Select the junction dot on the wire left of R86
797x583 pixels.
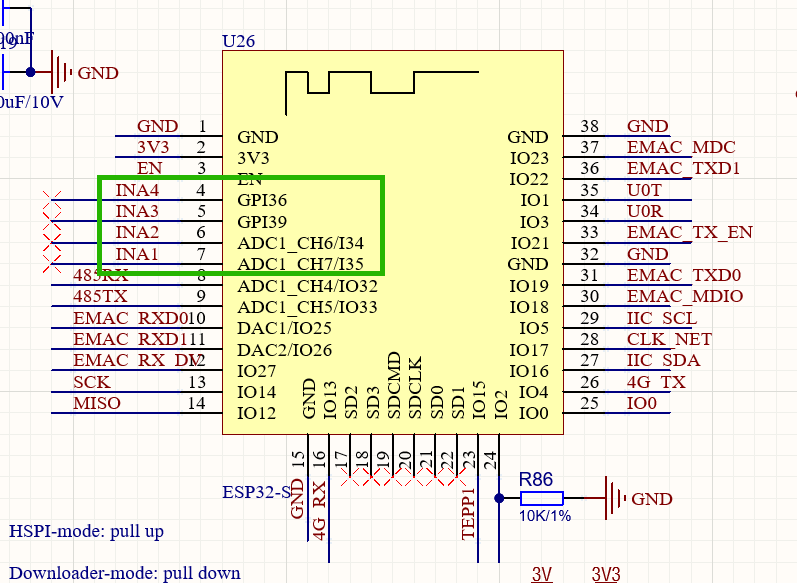tap(499, 498)
